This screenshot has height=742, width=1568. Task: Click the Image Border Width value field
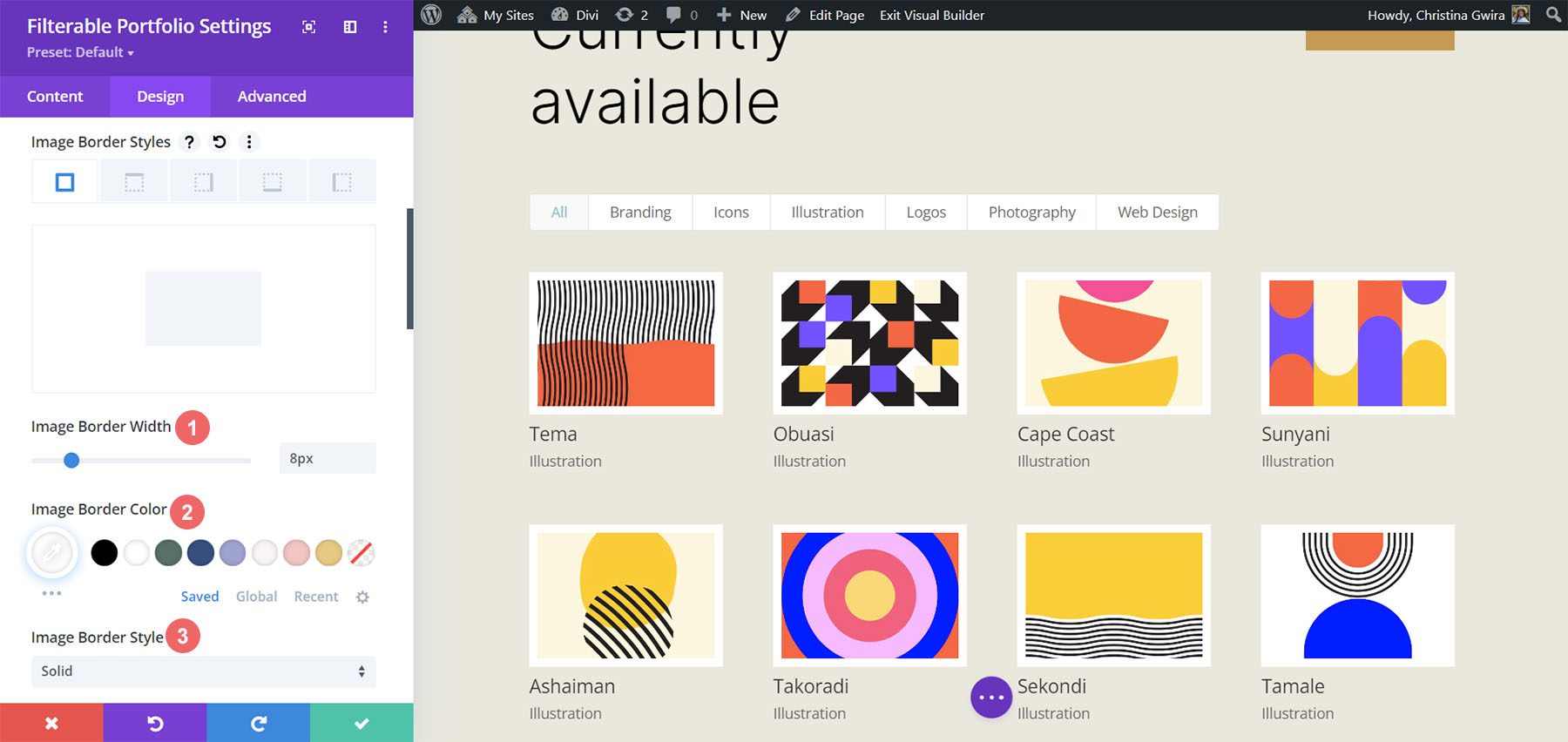[x=328, y=458]
